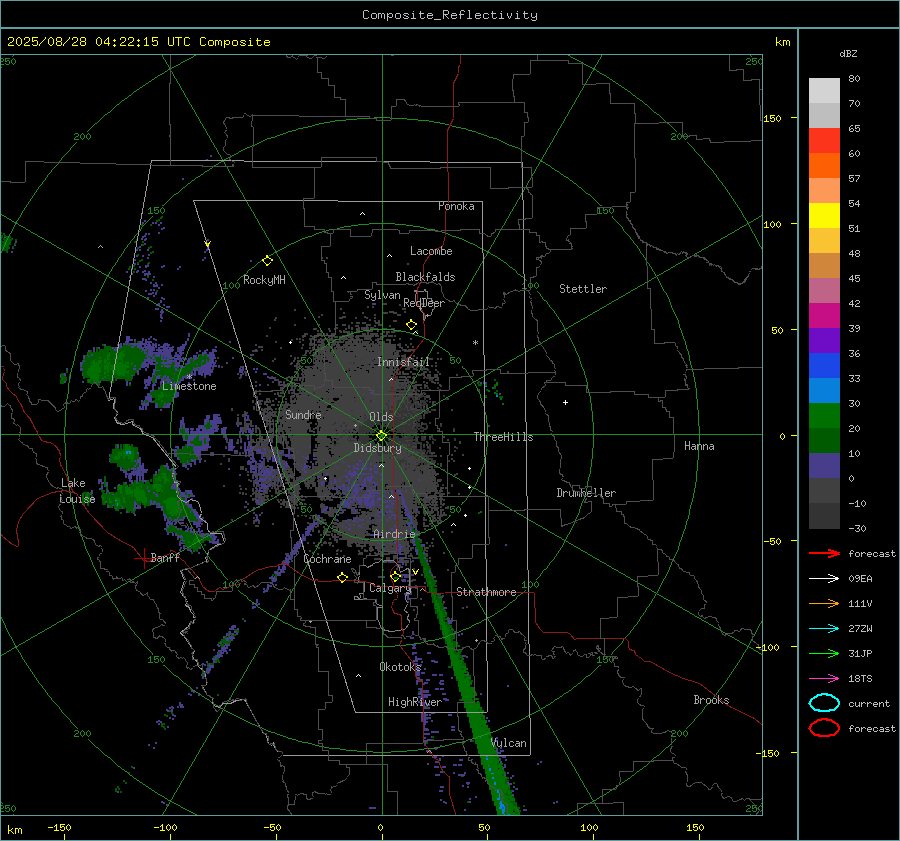
Task: Click the Brooks city label
Action: pos(711,700)
